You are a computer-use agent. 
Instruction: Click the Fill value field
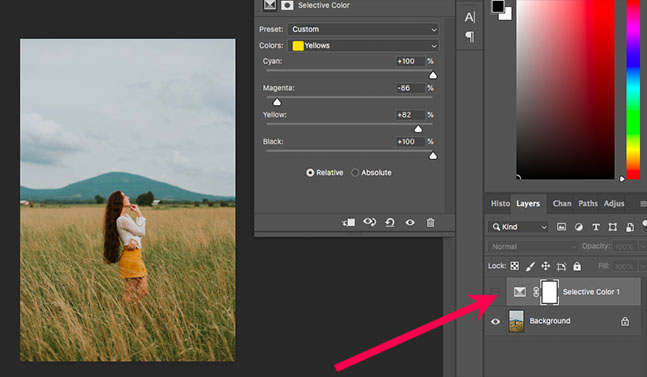(x=625, y=267)
